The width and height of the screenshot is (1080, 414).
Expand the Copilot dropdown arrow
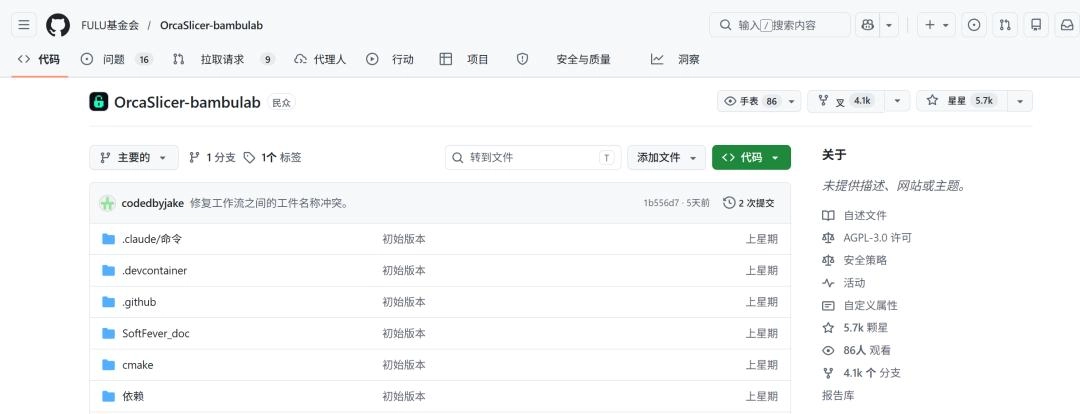pyautogui.click(x=889, y=25)
